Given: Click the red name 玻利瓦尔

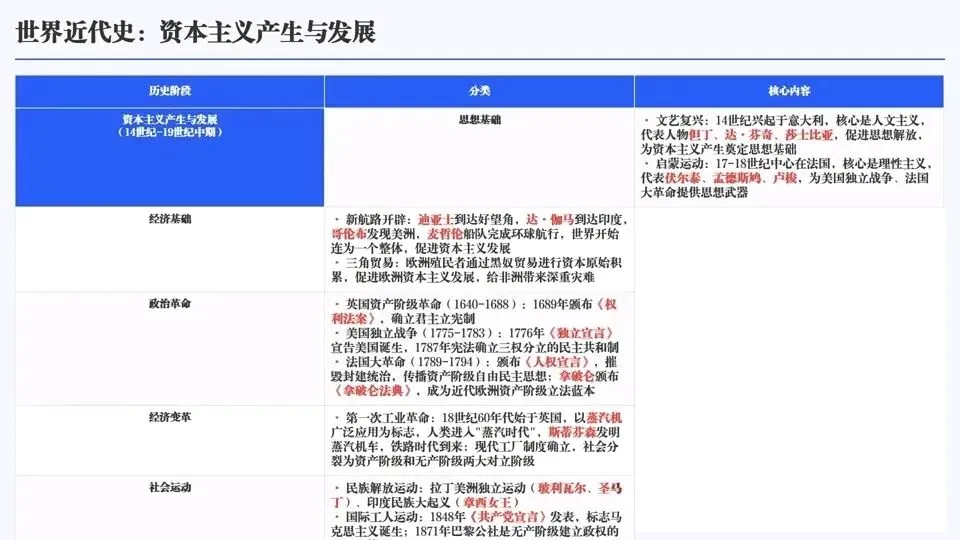Looking at the screenshot, I should tap(562, 489).
